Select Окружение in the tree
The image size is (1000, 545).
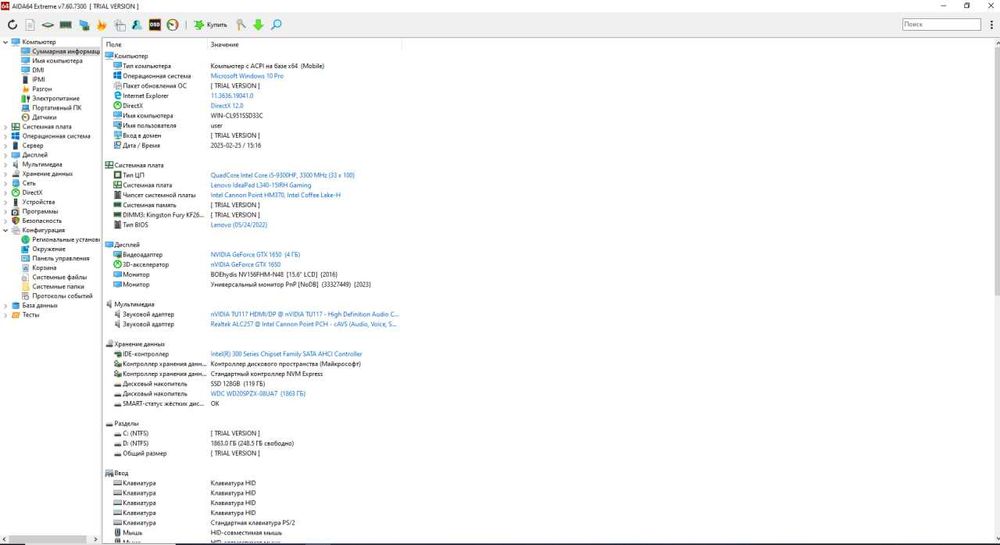(x=49, y=249)
